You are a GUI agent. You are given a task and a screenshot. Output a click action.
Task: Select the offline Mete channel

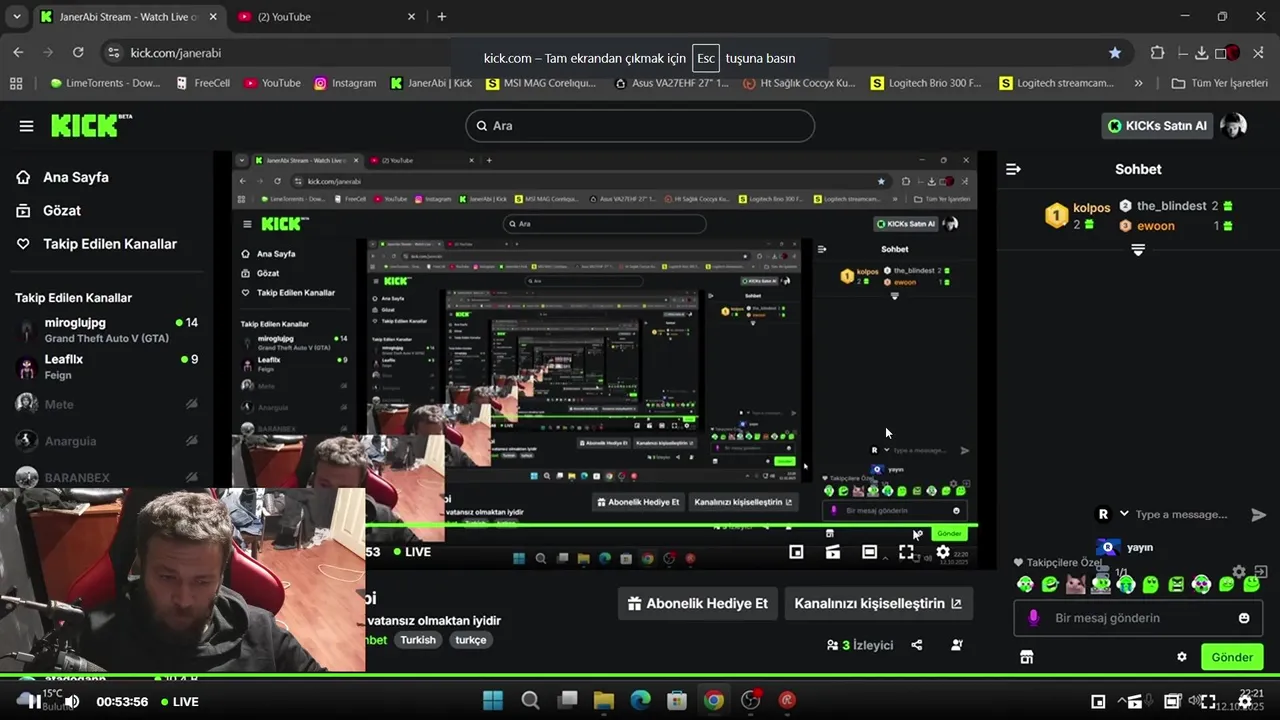point(106,404)
